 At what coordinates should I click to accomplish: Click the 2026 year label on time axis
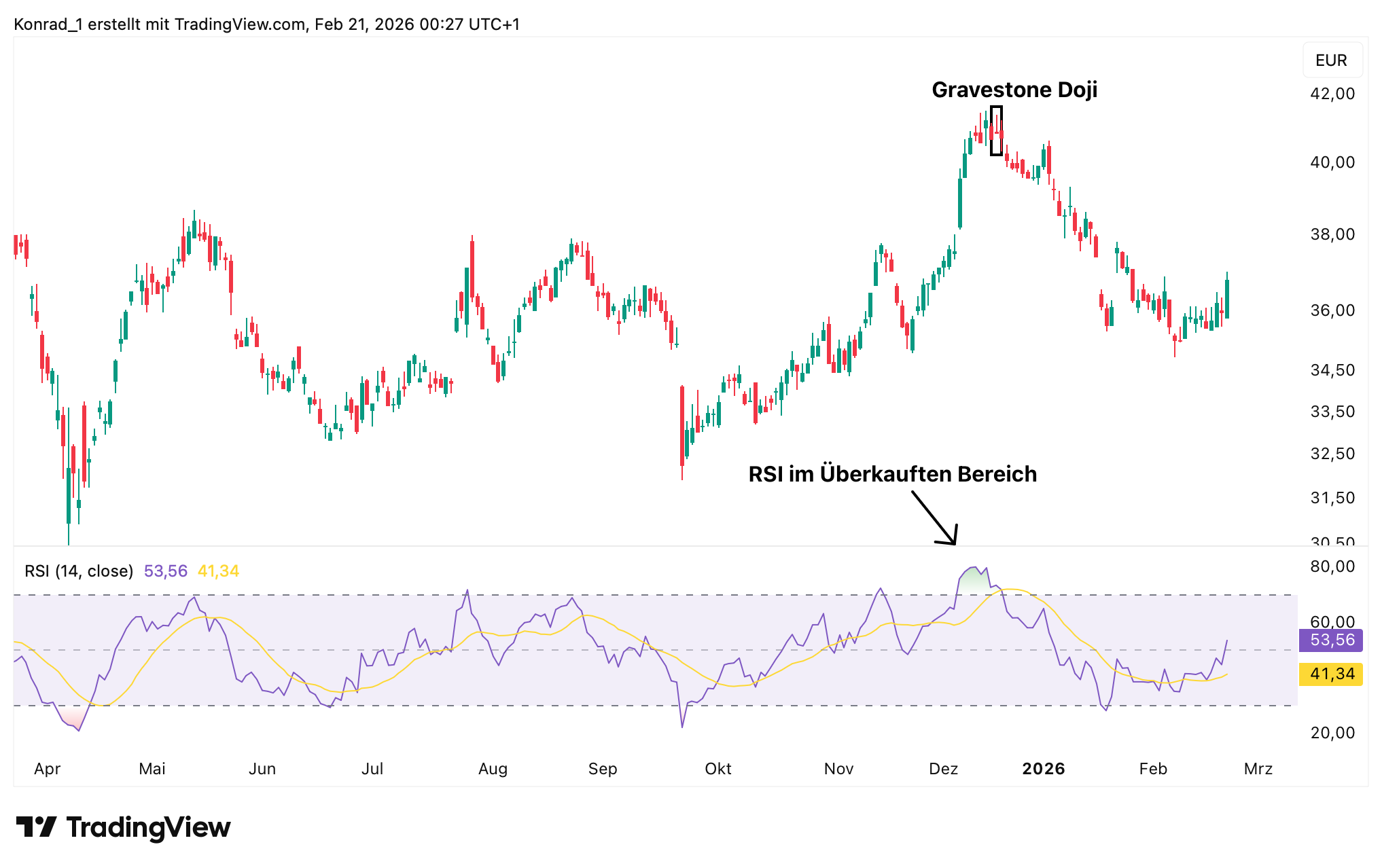pos(1043,769)
